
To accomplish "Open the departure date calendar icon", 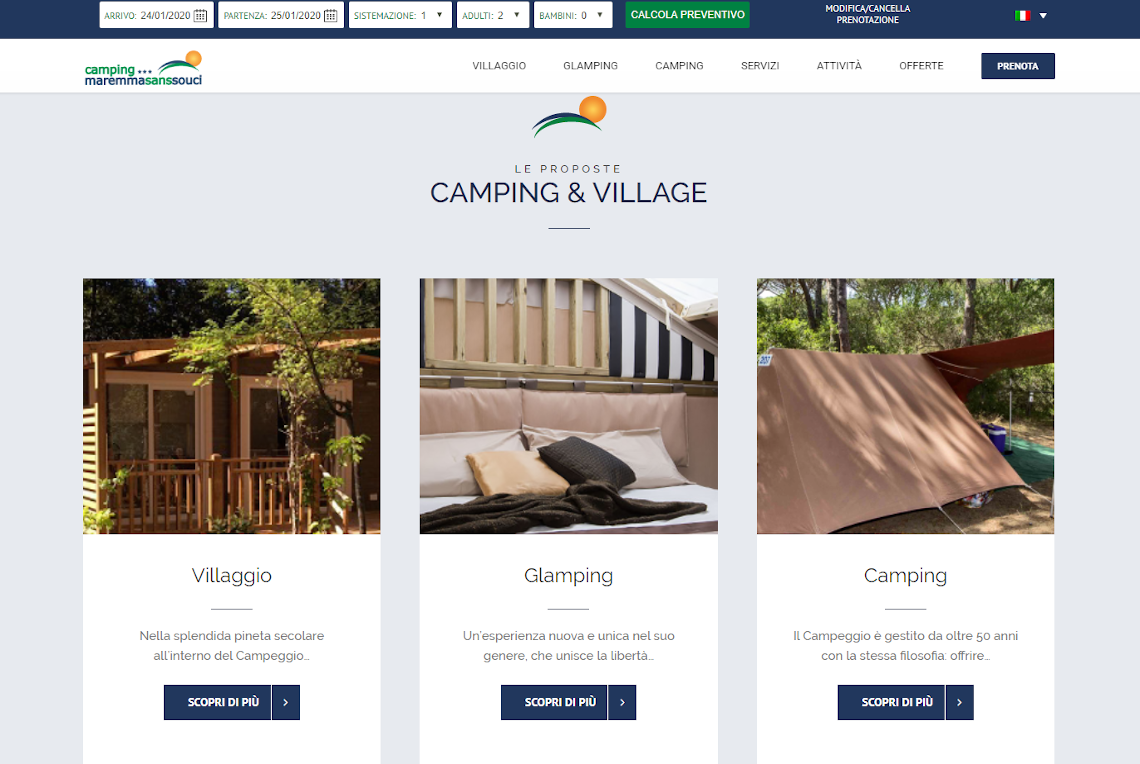I will [x=330, y=15].
